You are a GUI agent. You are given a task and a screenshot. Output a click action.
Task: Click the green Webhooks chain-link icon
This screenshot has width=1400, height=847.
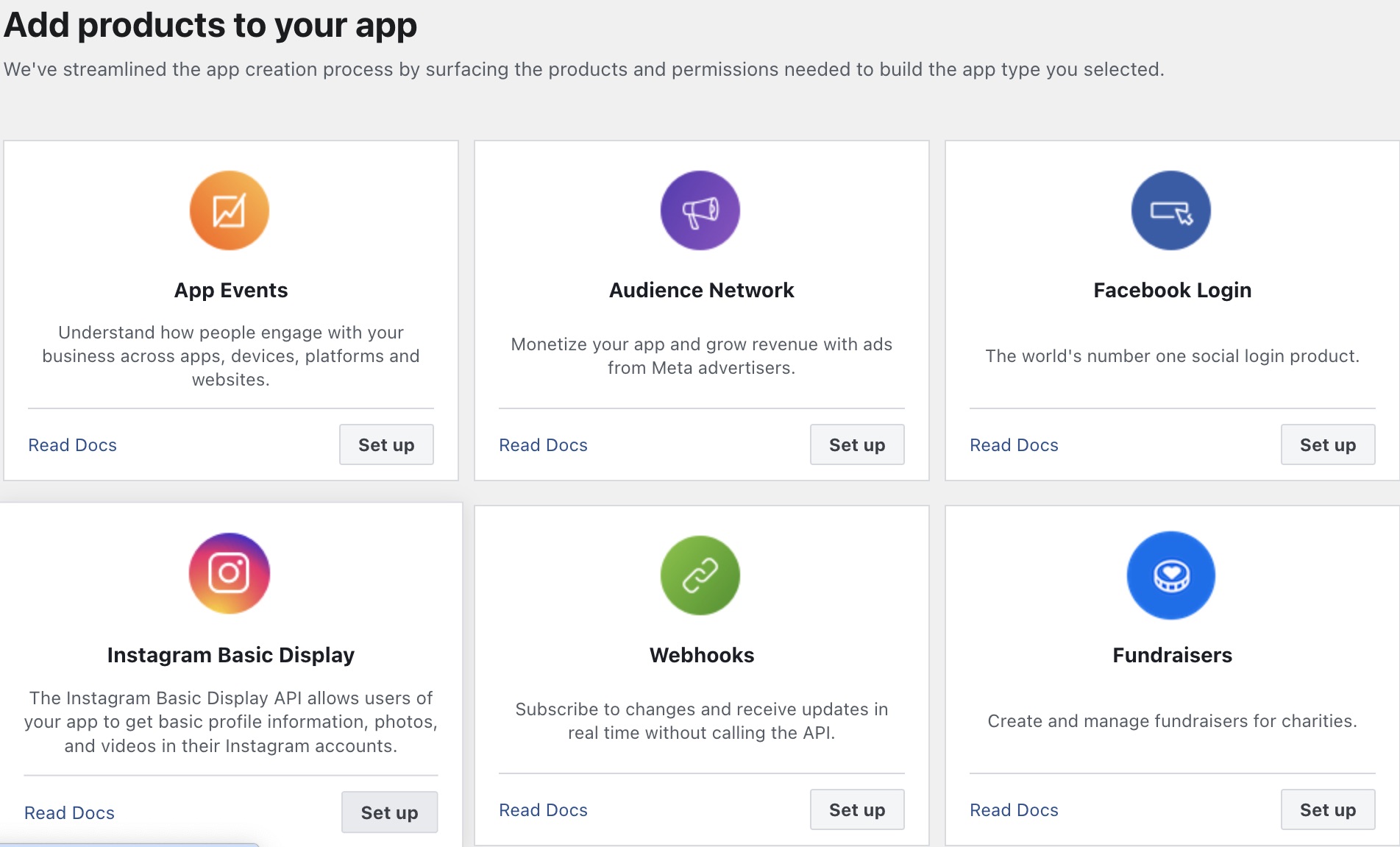[700, 575]
